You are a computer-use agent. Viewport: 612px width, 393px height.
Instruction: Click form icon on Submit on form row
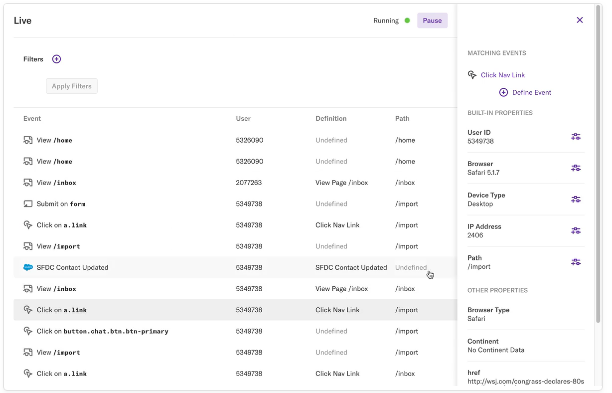[x=28, y=204]
